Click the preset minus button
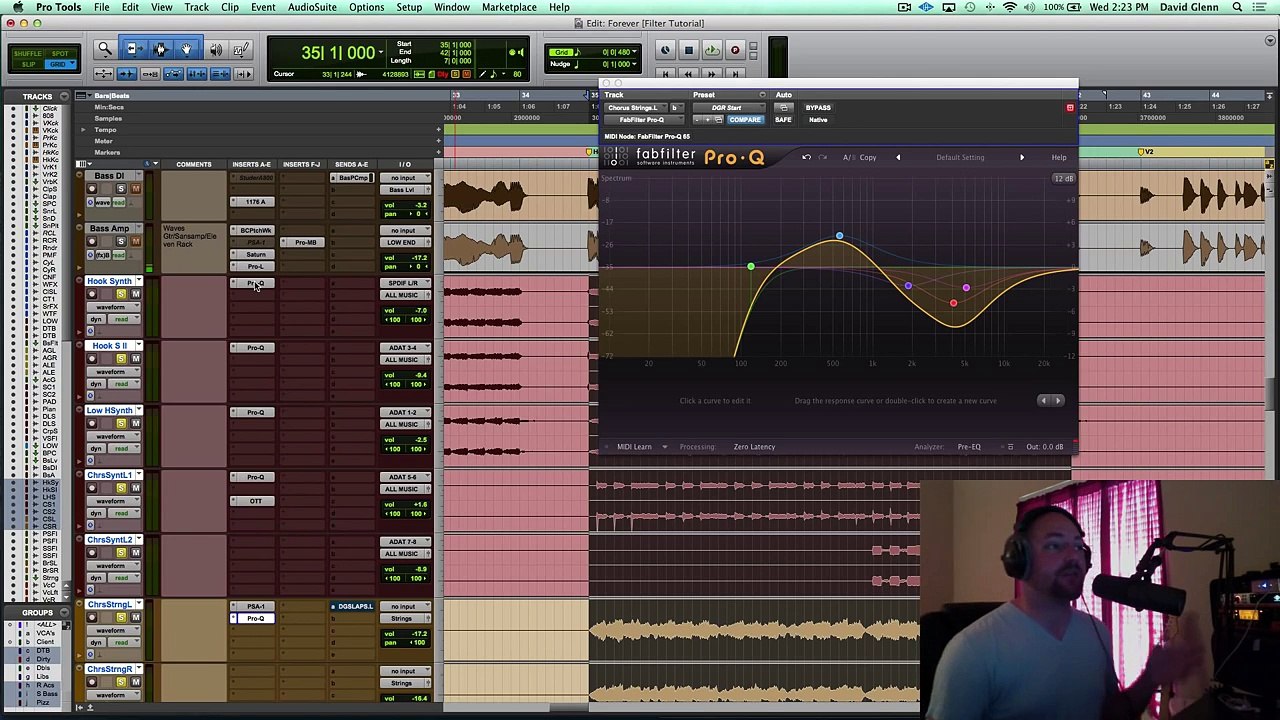Image resolution: width=1280 pixels, height=720 pixels. click(x=697, y=120)
